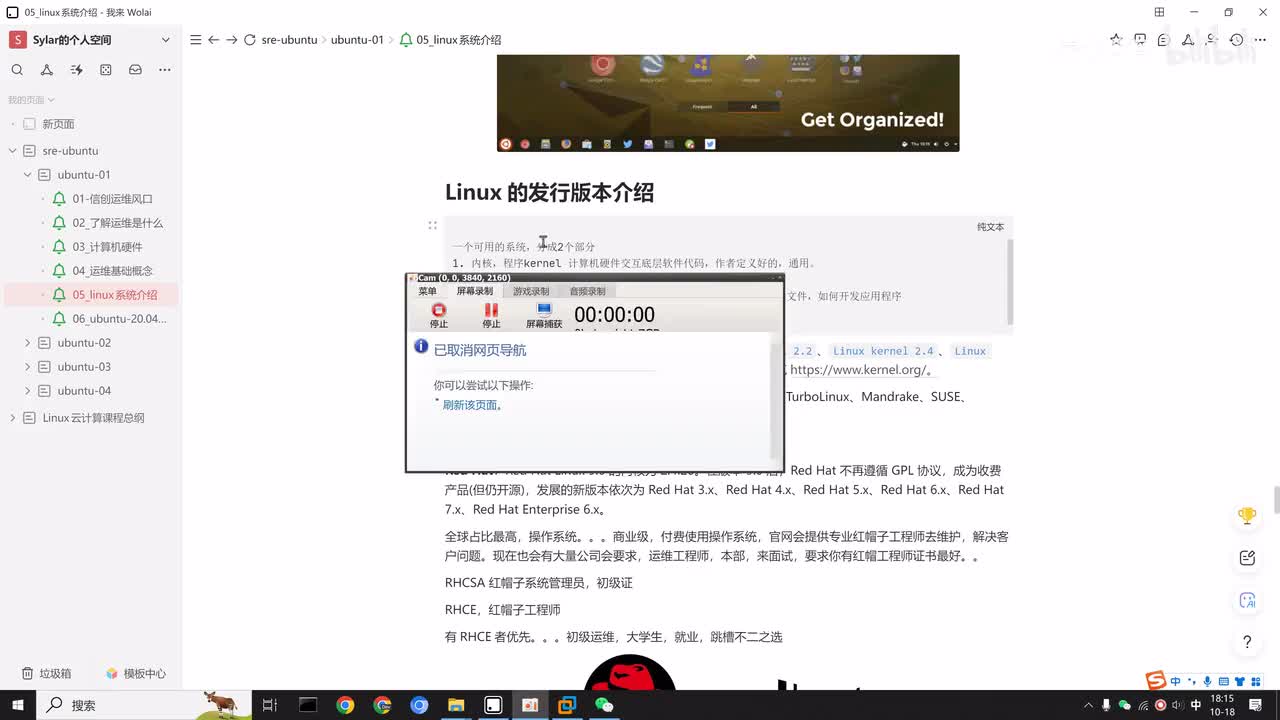Open code block language selector 纯文本

tap(990, 227)
